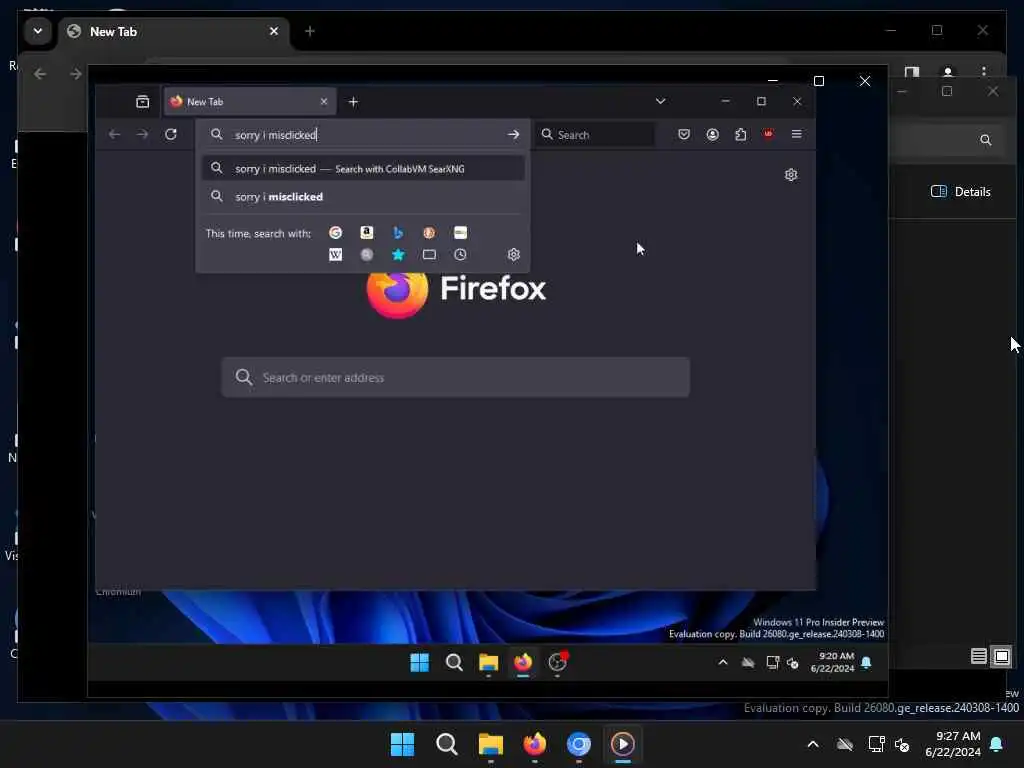Click inner VM Firefox taskbar icon
This screenshot has width=1024, height=768.
[x=522, y=662]
